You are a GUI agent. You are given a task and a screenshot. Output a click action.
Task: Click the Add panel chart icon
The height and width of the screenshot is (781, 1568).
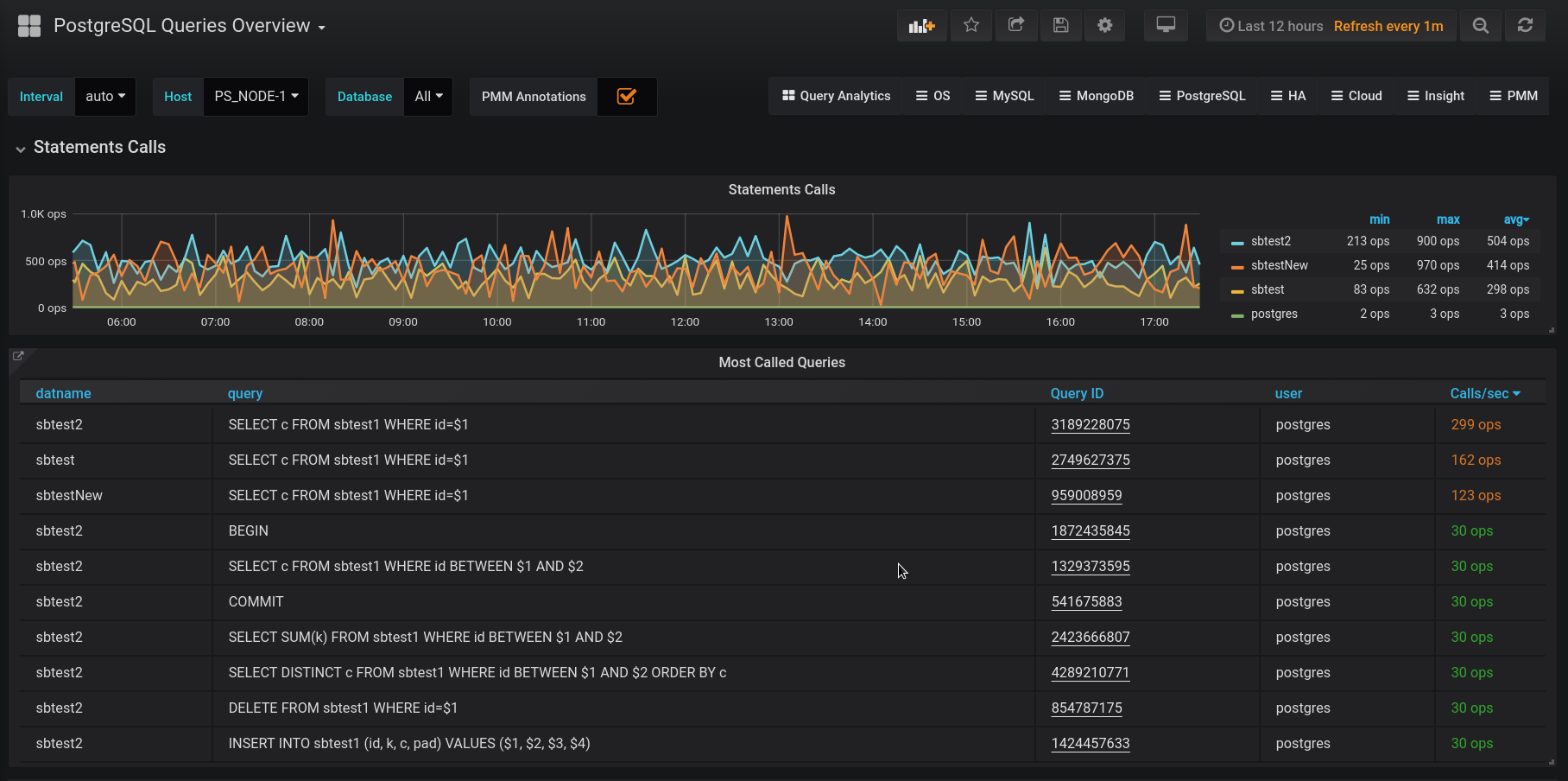pos(921,26)
